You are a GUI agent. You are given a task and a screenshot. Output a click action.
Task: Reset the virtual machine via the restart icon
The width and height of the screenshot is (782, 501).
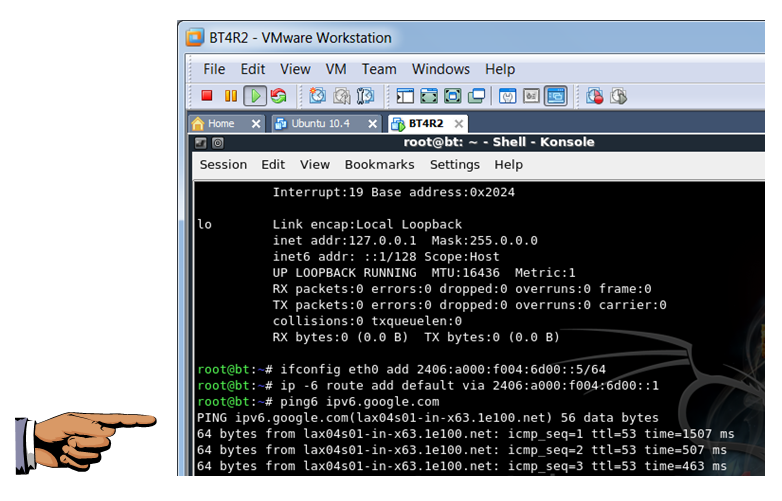tap(279, 96)
